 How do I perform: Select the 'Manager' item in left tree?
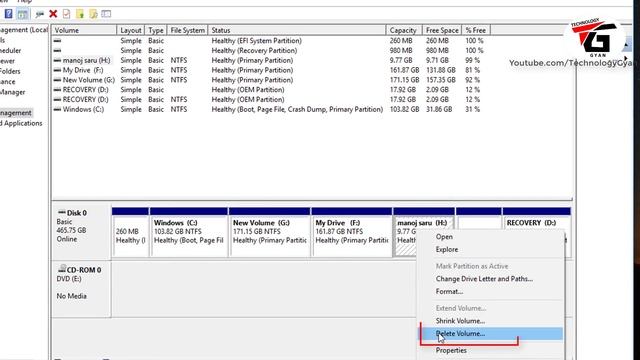click(13, 92)
